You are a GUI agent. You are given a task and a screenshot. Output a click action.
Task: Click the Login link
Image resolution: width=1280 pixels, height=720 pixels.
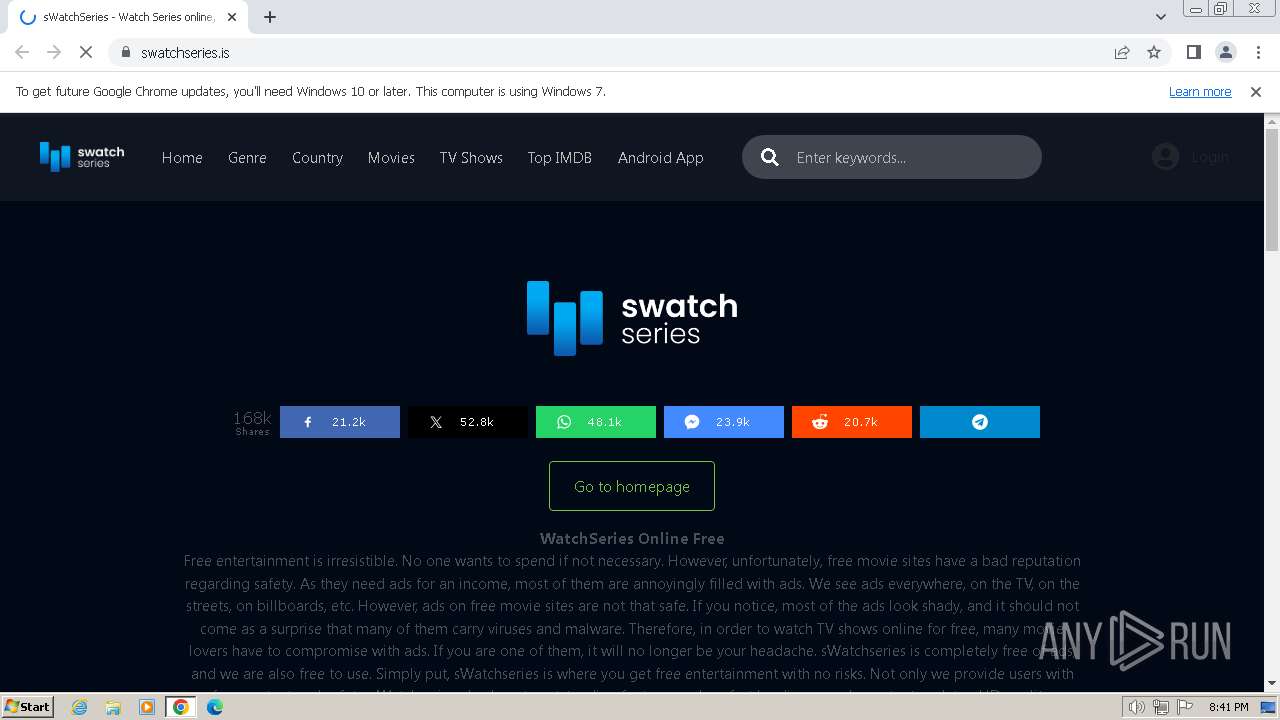tap(1210, 157)
